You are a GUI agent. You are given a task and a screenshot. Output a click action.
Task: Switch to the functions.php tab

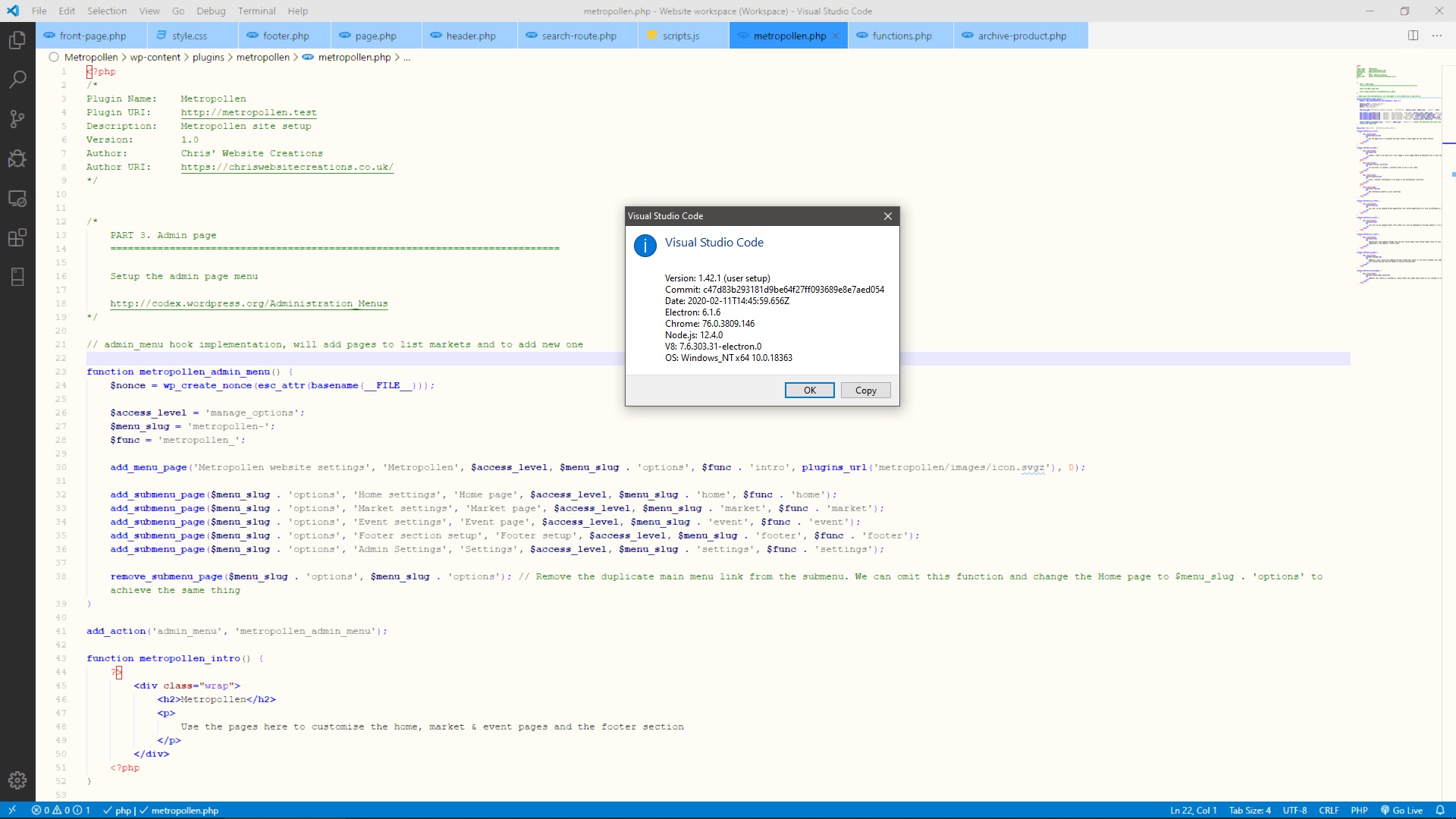902,35
